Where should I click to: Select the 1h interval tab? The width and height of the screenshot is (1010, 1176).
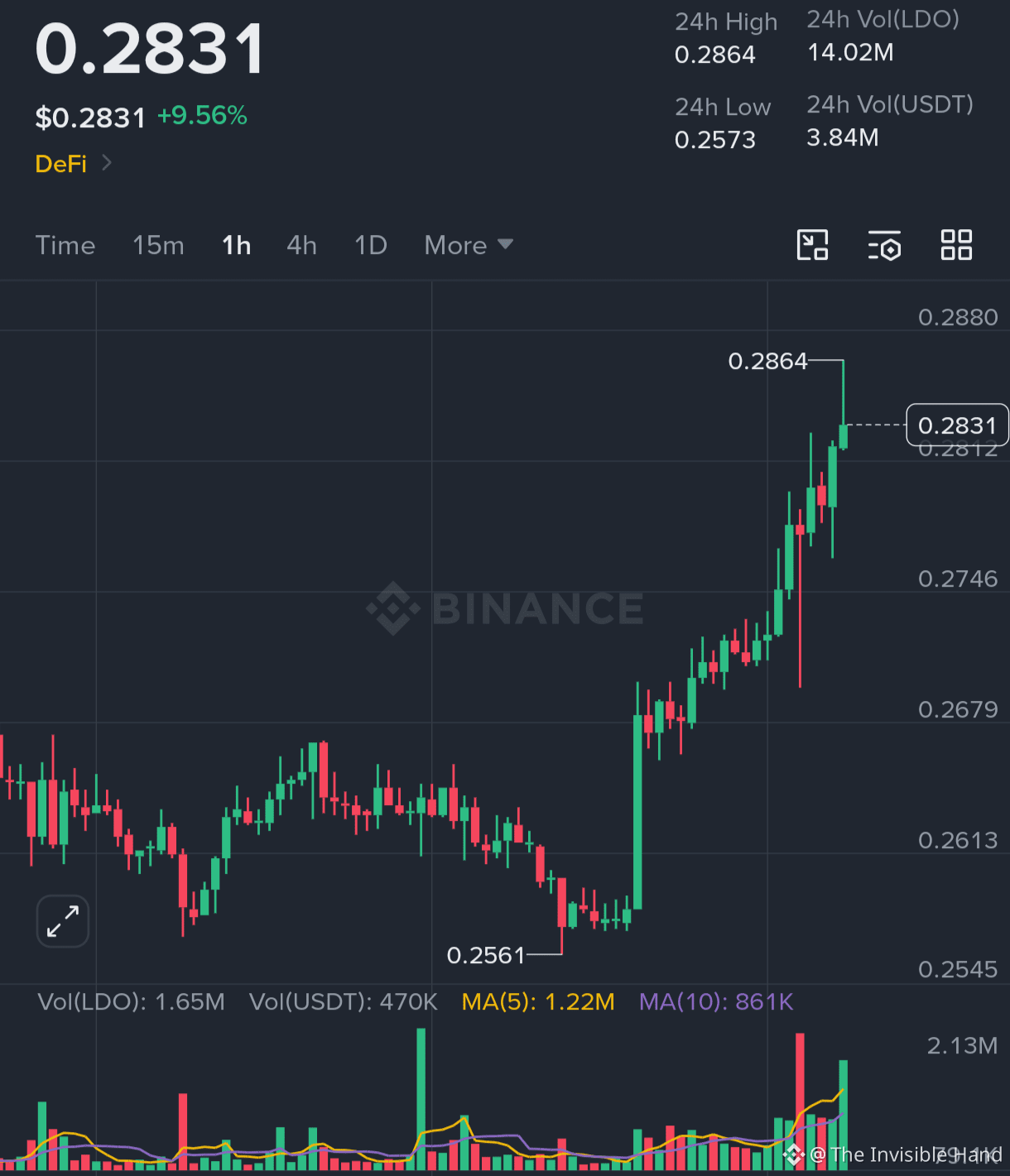click(x=237, y=245)
